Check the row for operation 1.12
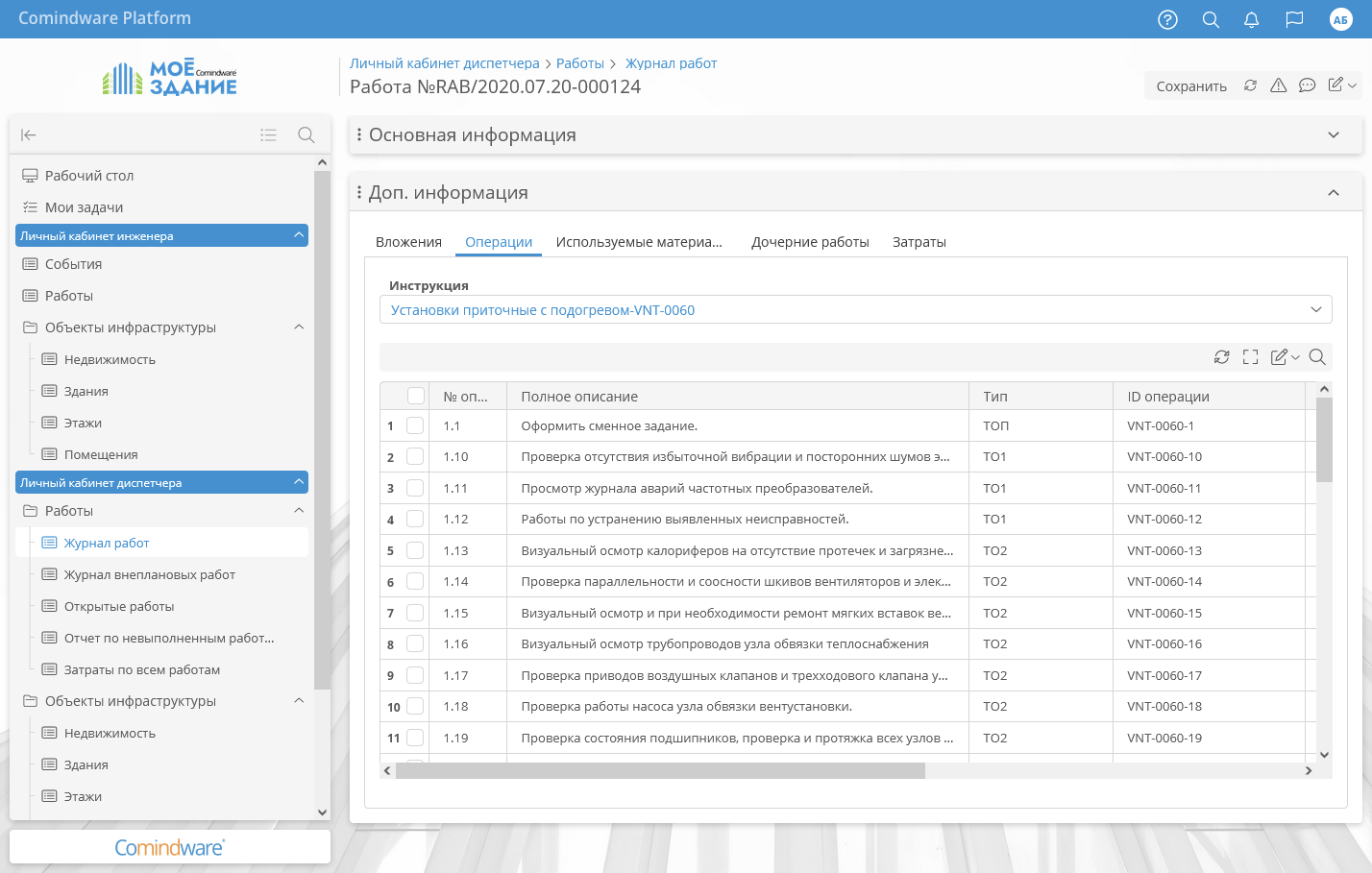The image size is (1372, 873). (415, 519)
